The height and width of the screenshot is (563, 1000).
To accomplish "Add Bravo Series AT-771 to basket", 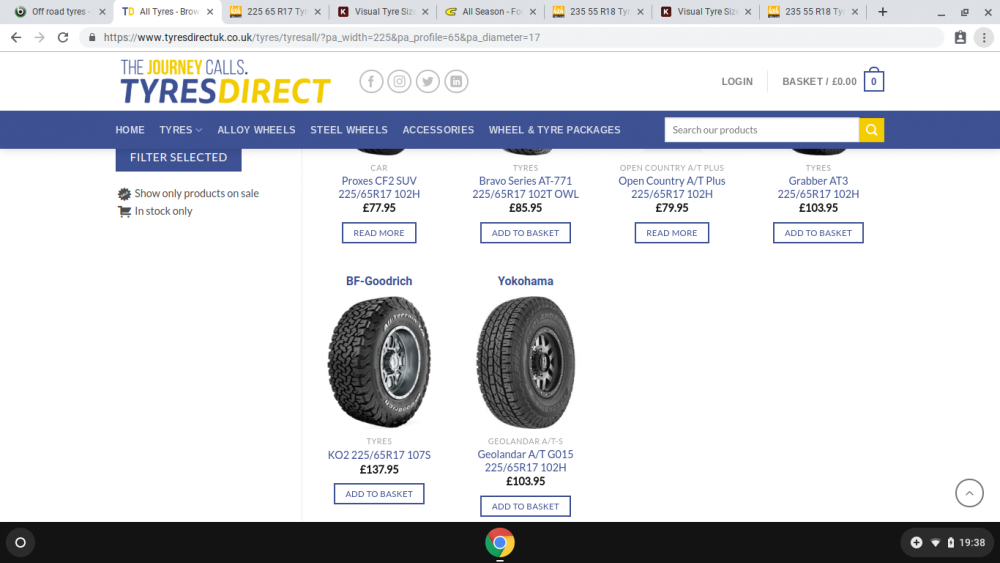I will (x=526, y=233).
